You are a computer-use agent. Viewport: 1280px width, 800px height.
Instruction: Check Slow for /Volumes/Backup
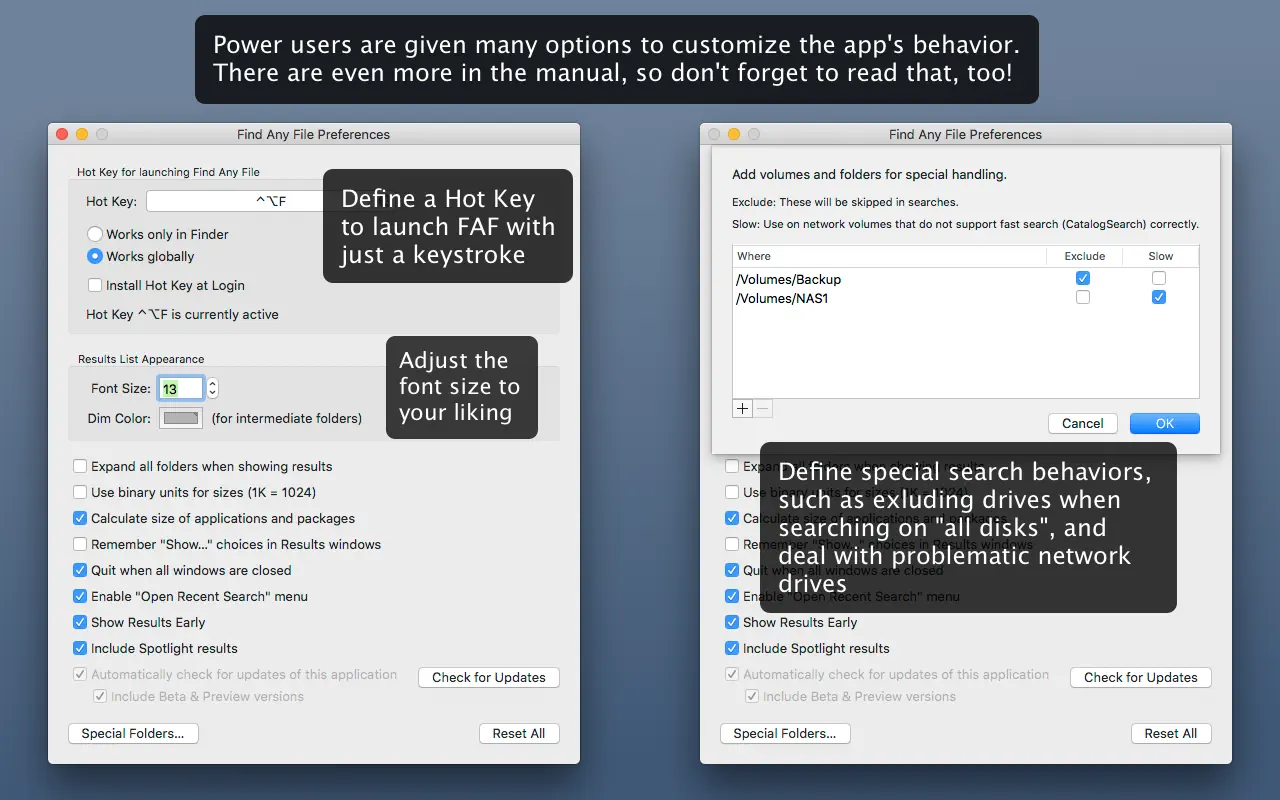(1159, 278)
